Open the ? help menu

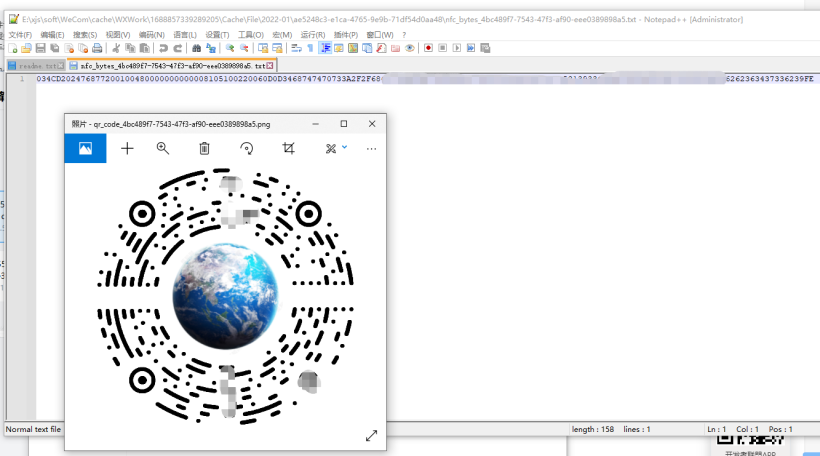404,35
